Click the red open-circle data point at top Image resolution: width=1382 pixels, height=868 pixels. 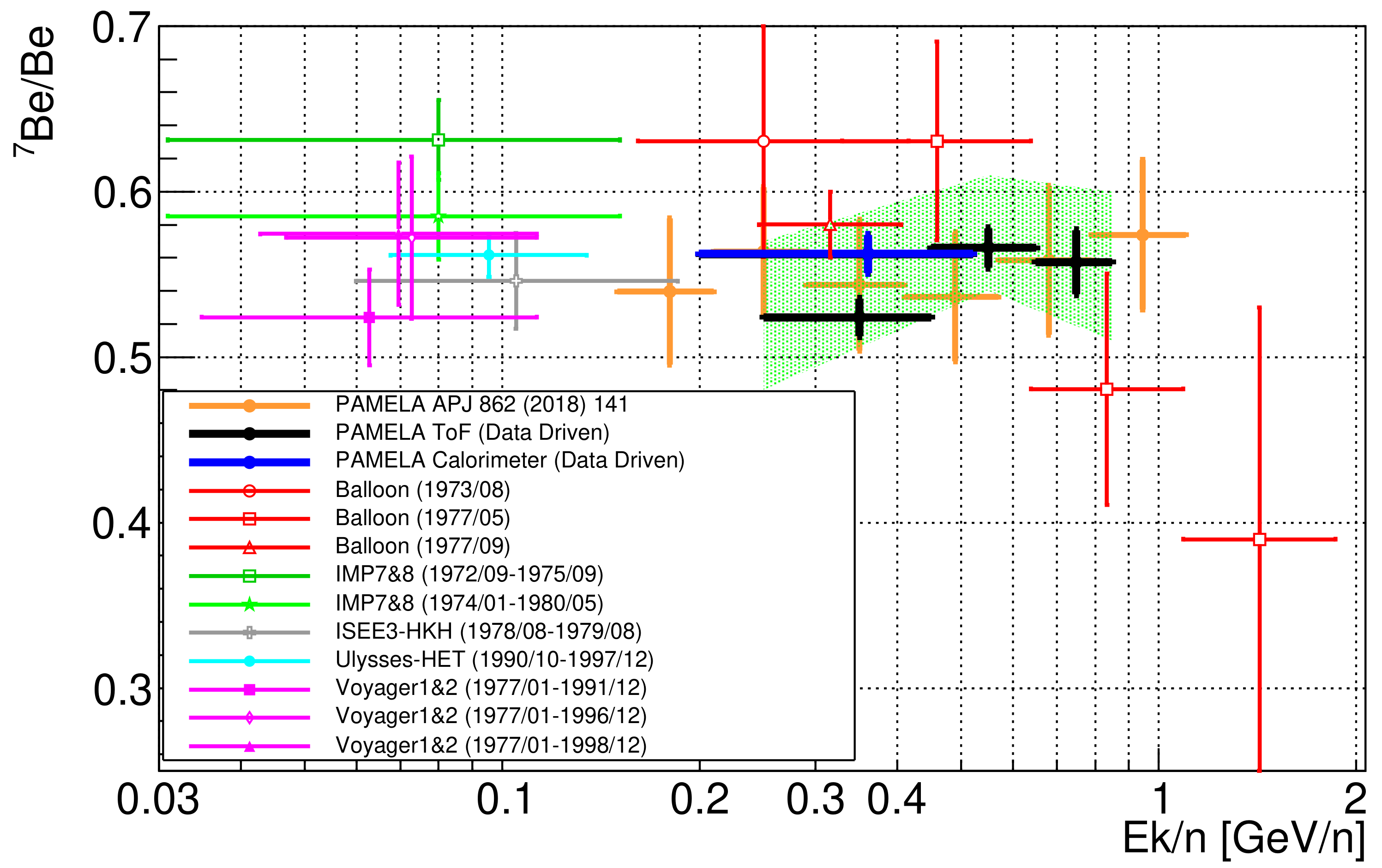click(763, 141)
